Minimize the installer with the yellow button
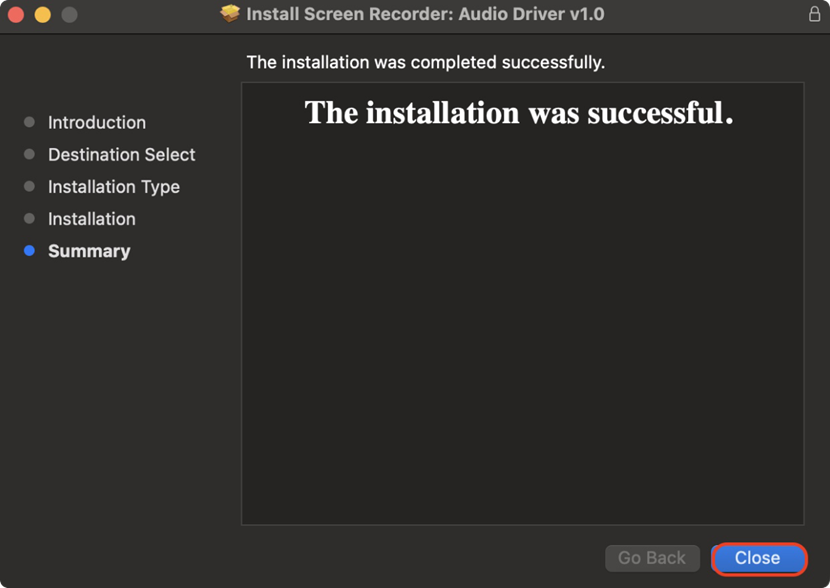The height and width of the screenshot is (588, 830). 42,15
